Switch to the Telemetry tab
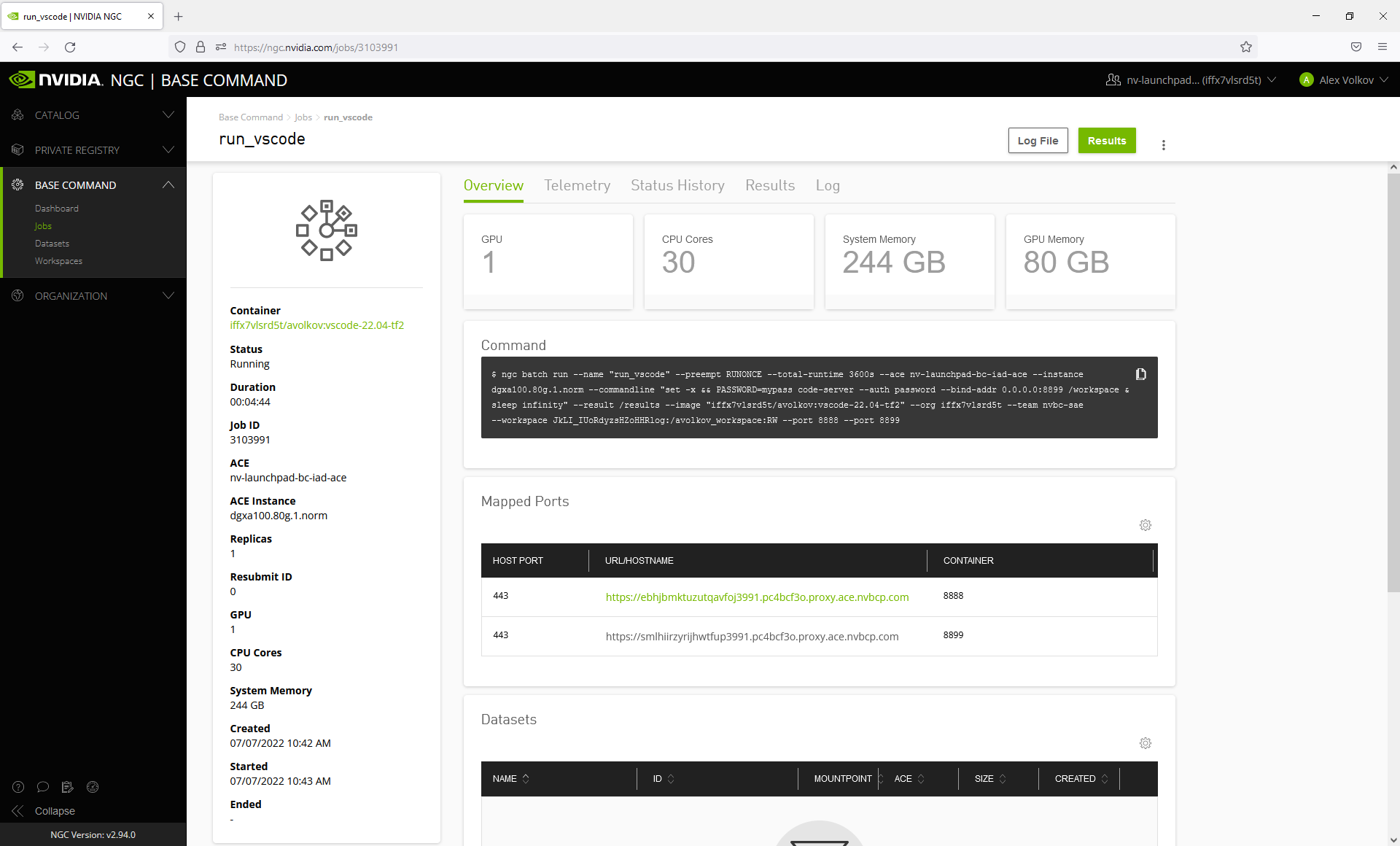Screen dimensions: 1400x846 [577, 185]
